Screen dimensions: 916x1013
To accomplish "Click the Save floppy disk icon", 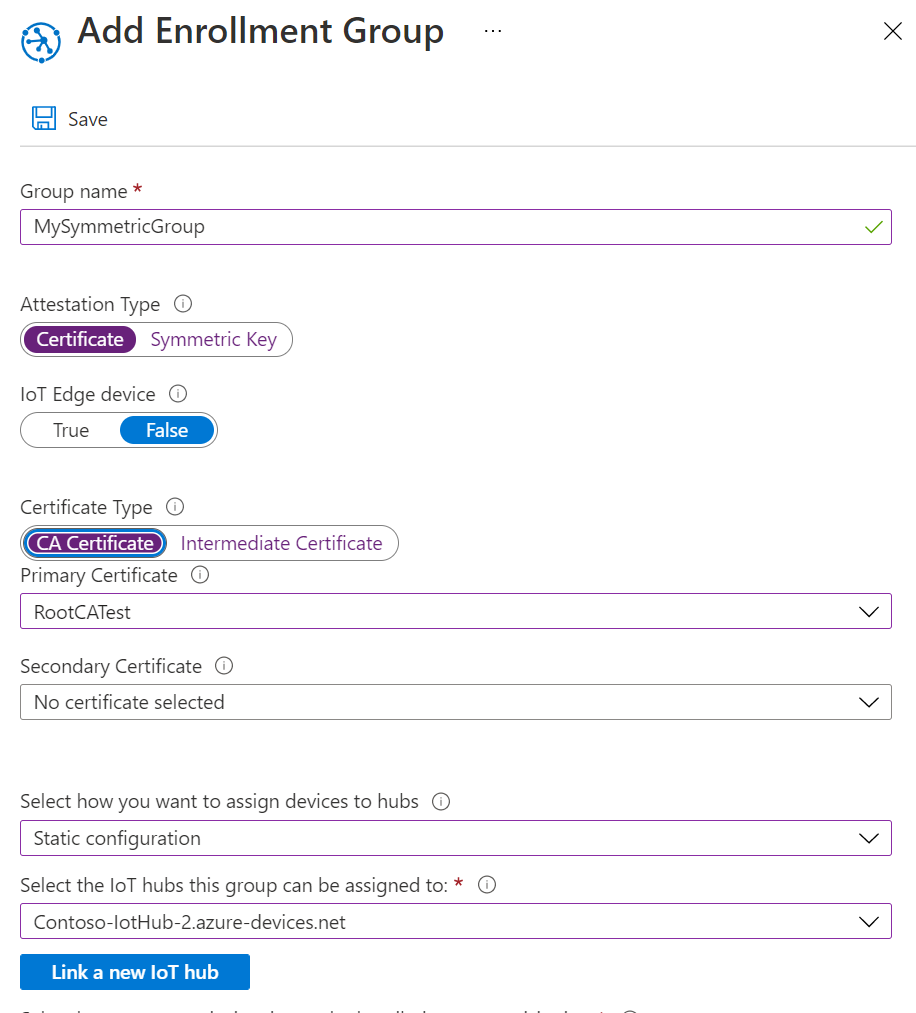I will 44,119.
